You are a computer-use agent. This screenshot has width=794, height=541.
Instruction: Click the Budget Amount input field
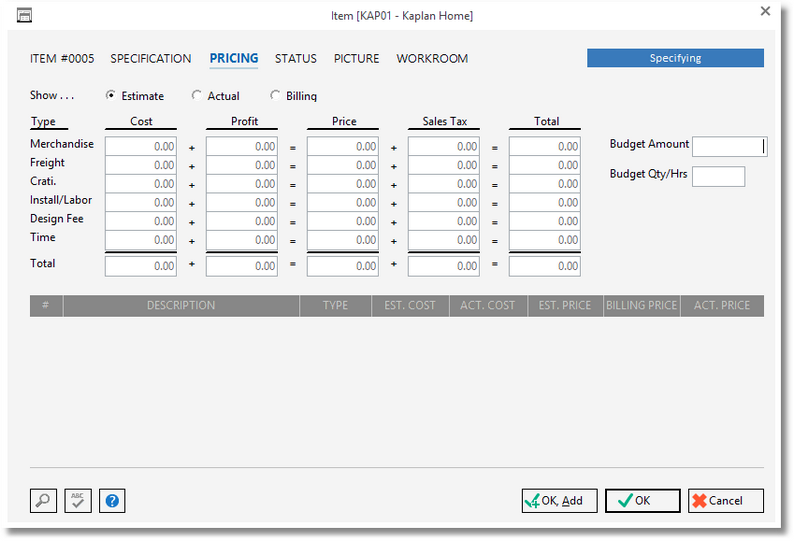point(730,146)
